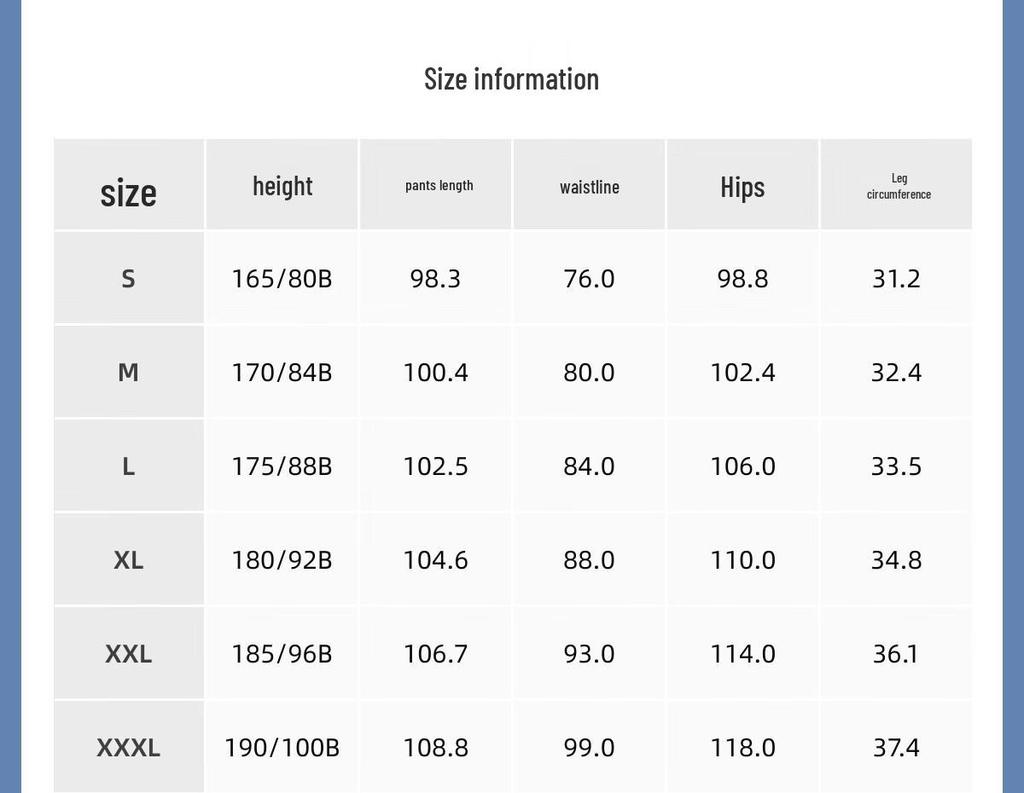Select the 36.1 leg circumference cell
The width and height of the screenshot is (1024, 793).
tap(896, 654)
